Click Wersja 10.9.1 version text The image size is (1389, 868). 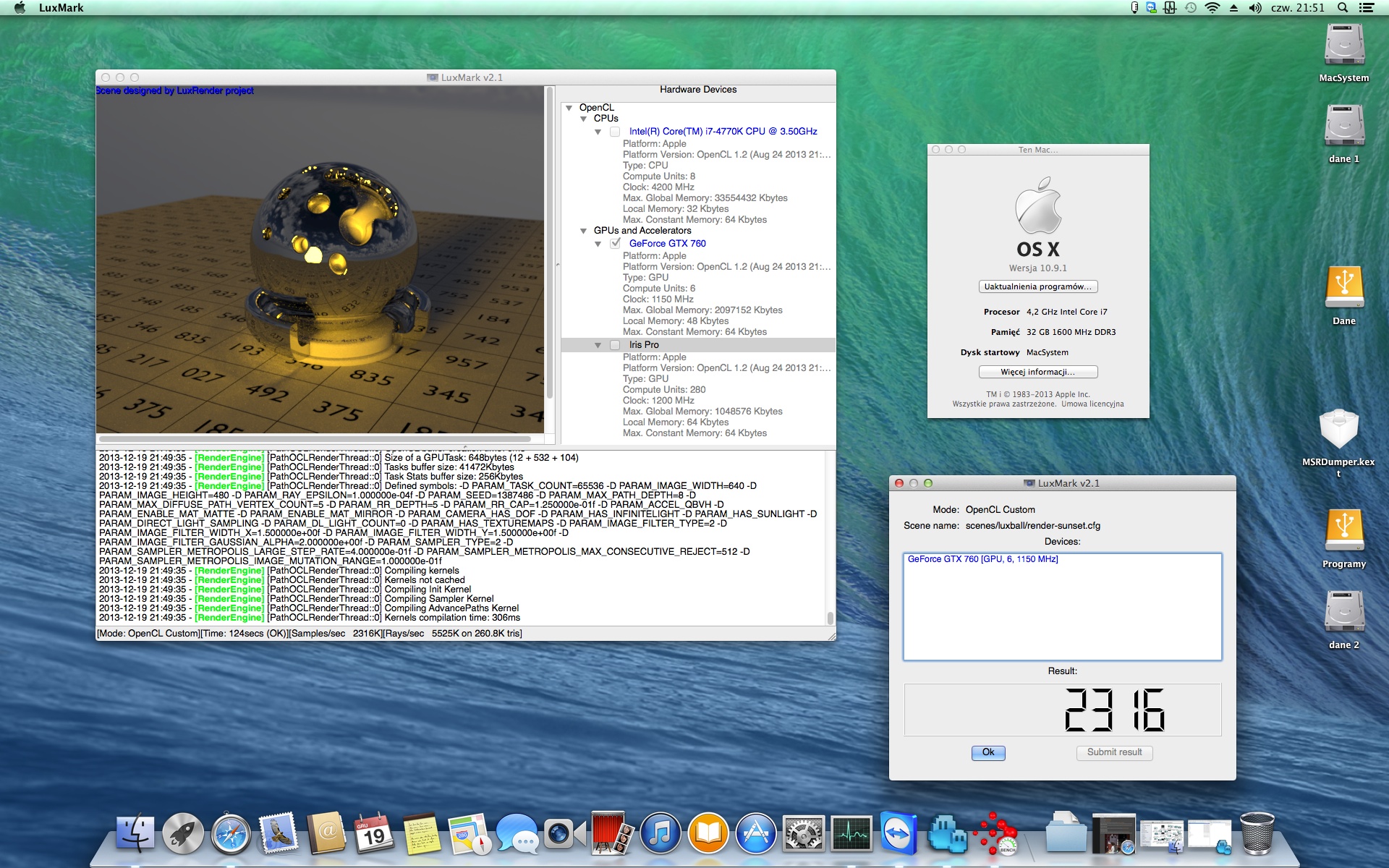(1038, 268)
